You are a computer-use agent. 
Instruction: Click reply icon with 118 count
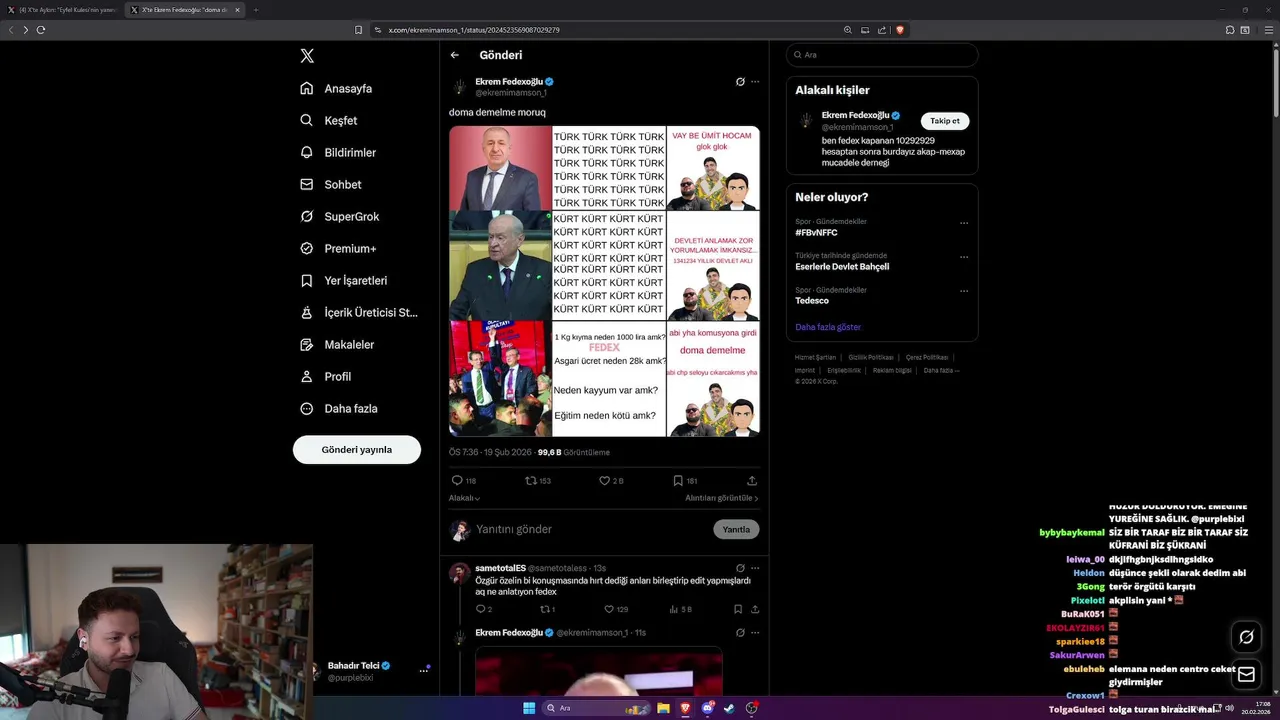tap(464, 481)
